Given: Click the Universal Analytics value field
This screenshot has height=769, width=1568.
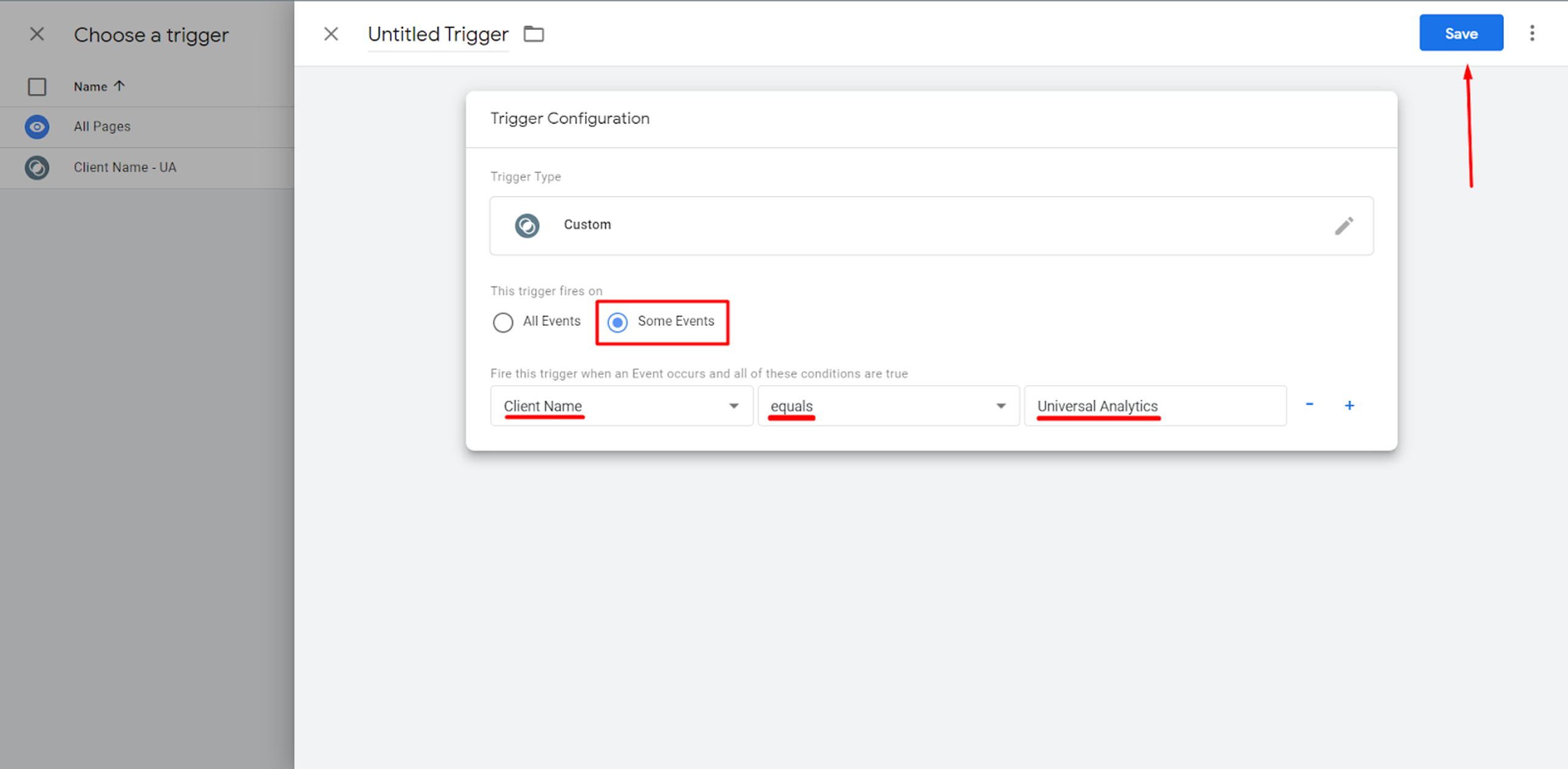Looking at the screenshot, I should pyautogui.click(x=1155, y=406).
